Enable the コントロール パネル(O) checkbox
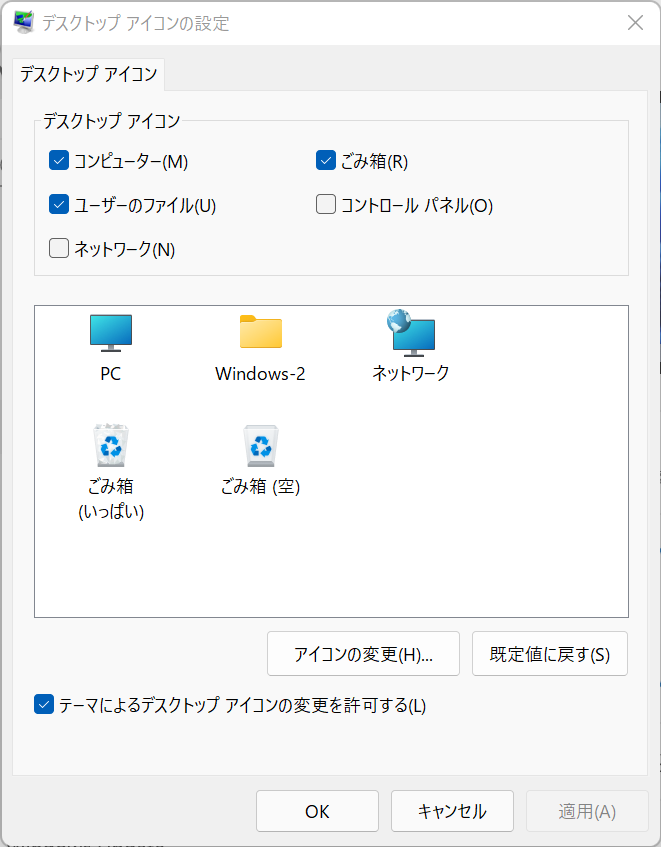The image size is (661, 847). click(326, 204)
